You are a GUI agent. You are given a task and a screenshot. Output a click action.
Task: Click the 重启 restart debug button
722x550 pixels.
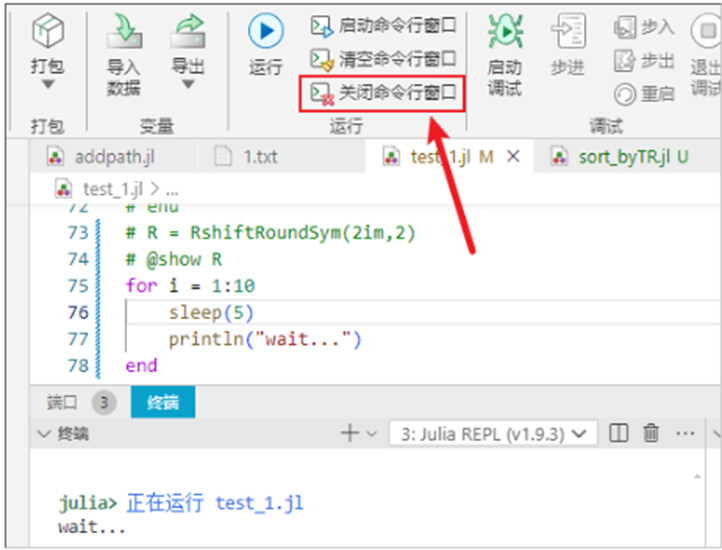tap(645, 94)
